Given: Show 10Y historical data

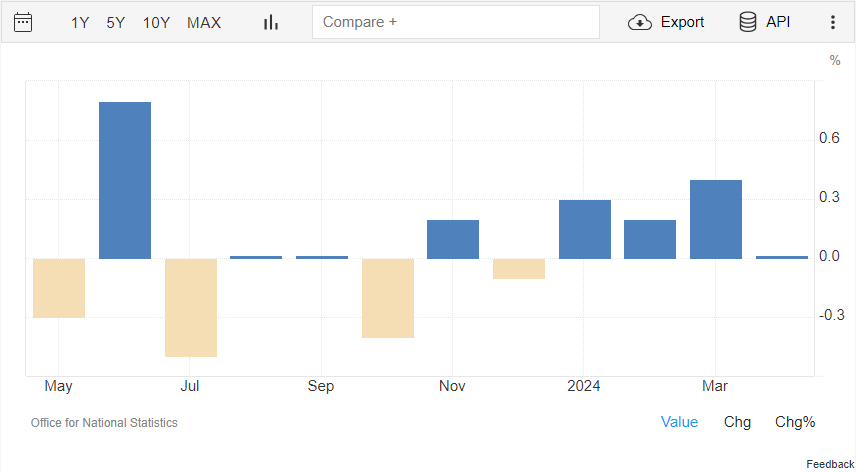Looking at the screenshot, I should pos(156,22).
